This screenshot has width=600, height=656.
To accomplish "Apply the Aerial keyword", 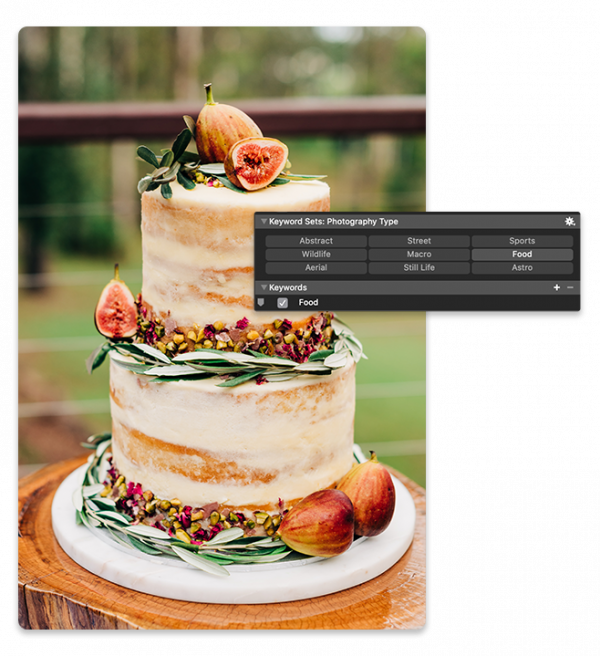I will pyautogui.click(x=316, y=268).
